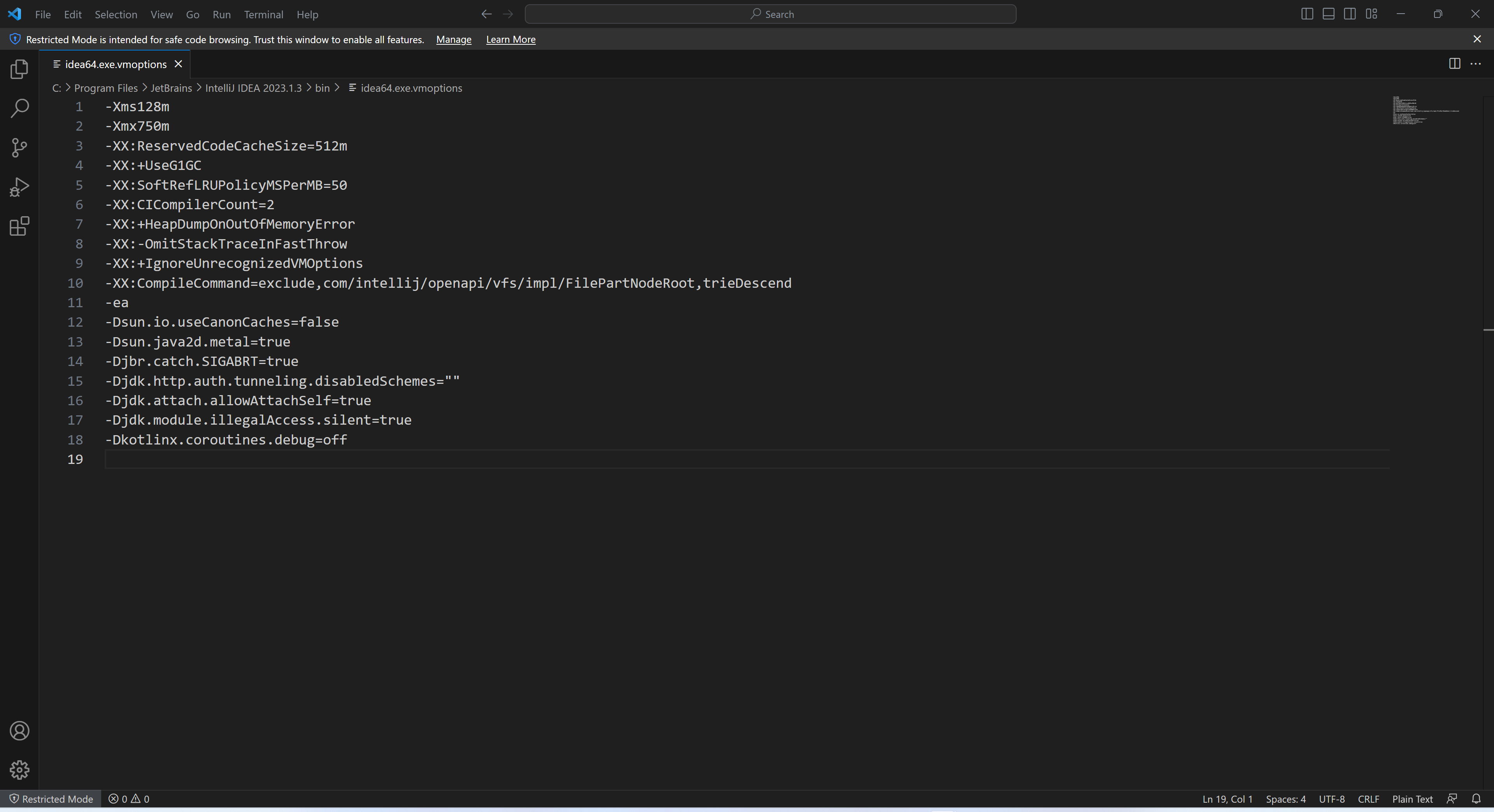Open the Customize Layout icon

1371,14
